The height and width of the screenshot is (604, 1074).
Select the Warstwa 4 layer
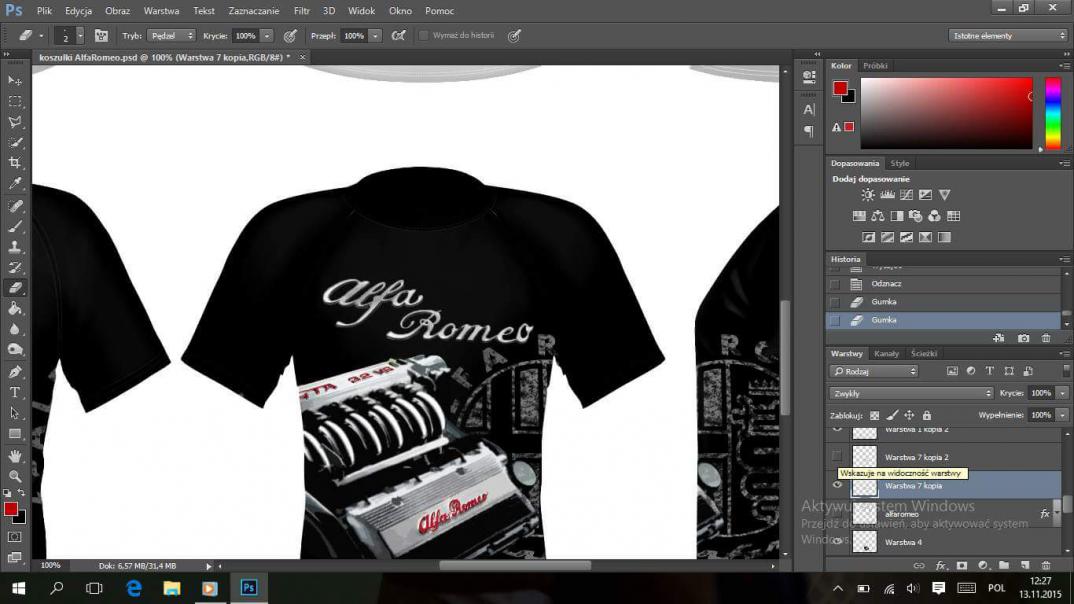(x=943, y=542)
